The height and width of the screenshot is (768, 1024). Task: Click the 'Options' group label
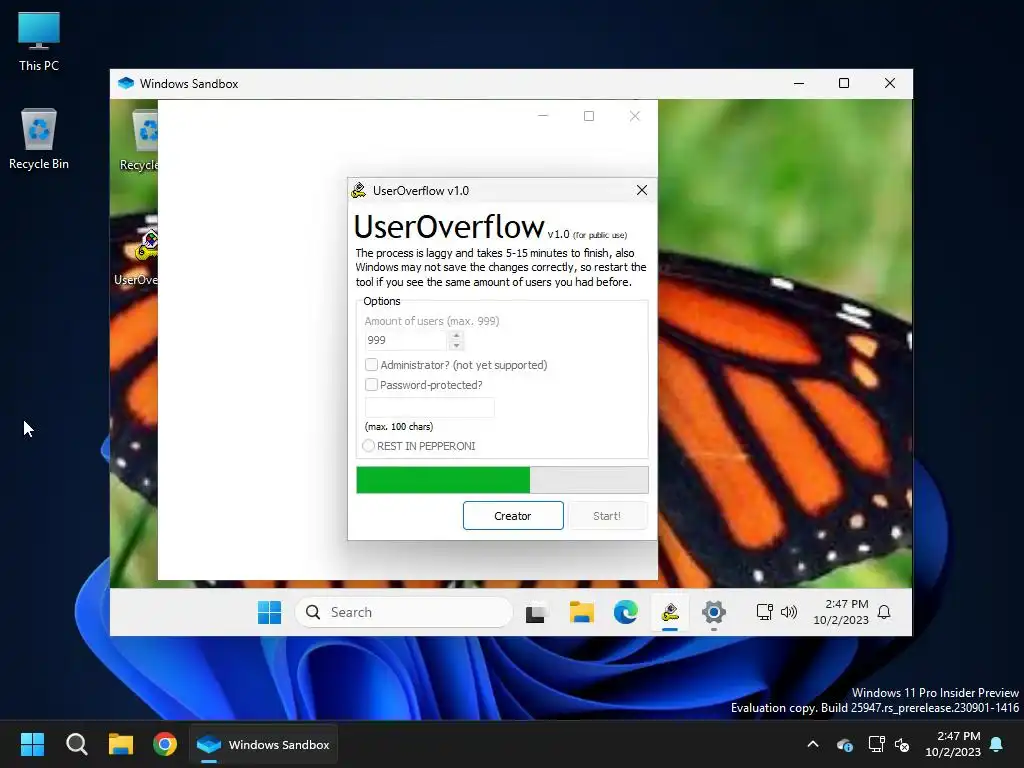pos(381,301)
